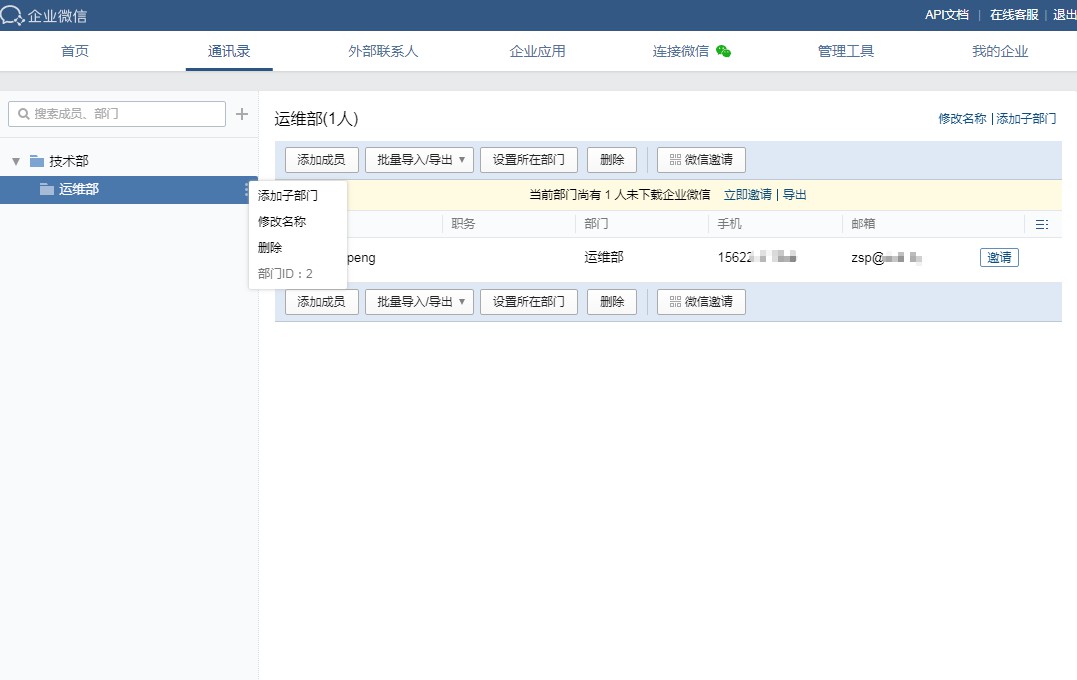
Task: Open the top 批量导入/导出 dropdown
Action: point(419,160)
